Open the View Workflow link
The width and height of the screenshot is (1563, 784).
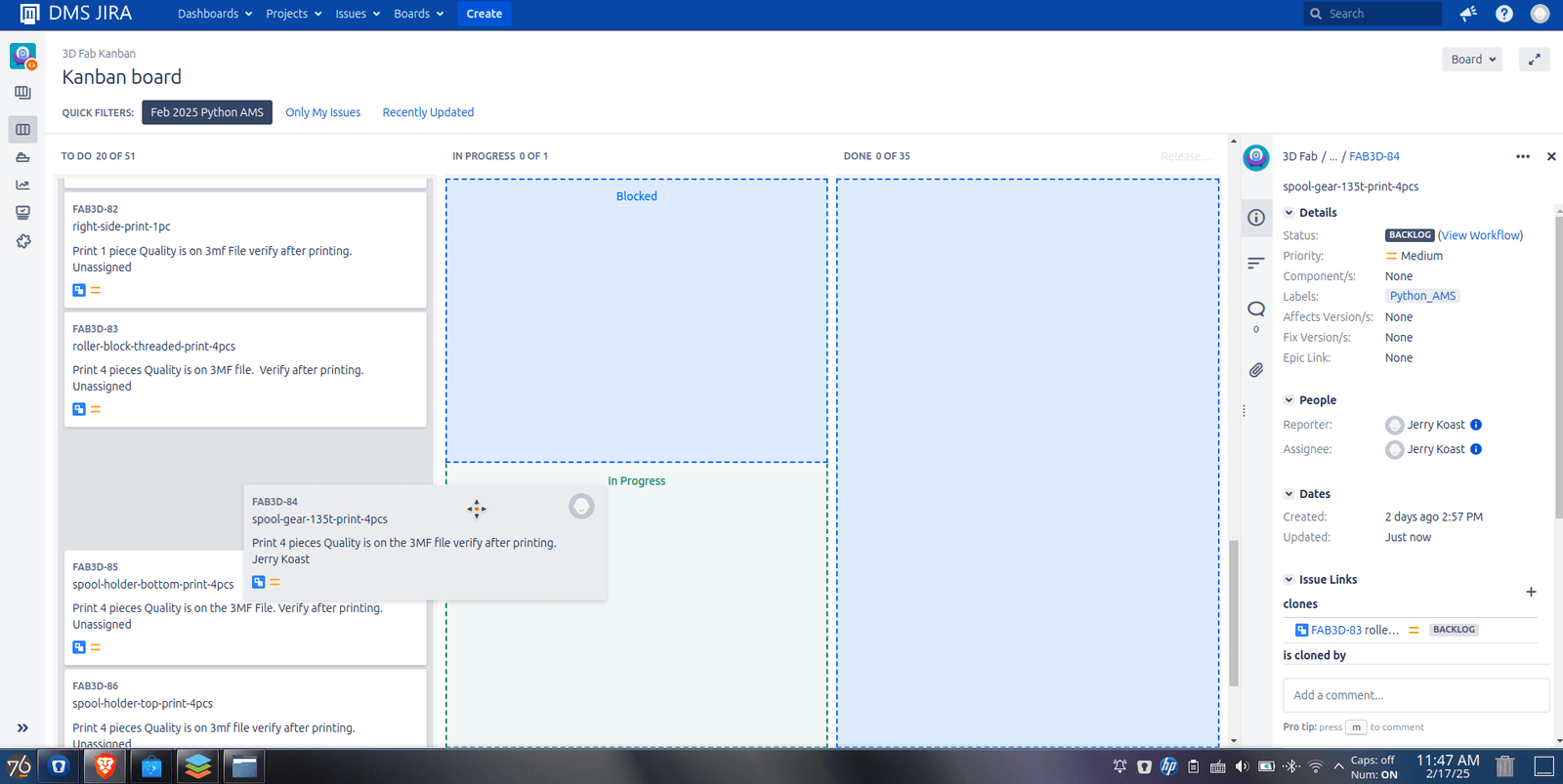pos(1481,235)
